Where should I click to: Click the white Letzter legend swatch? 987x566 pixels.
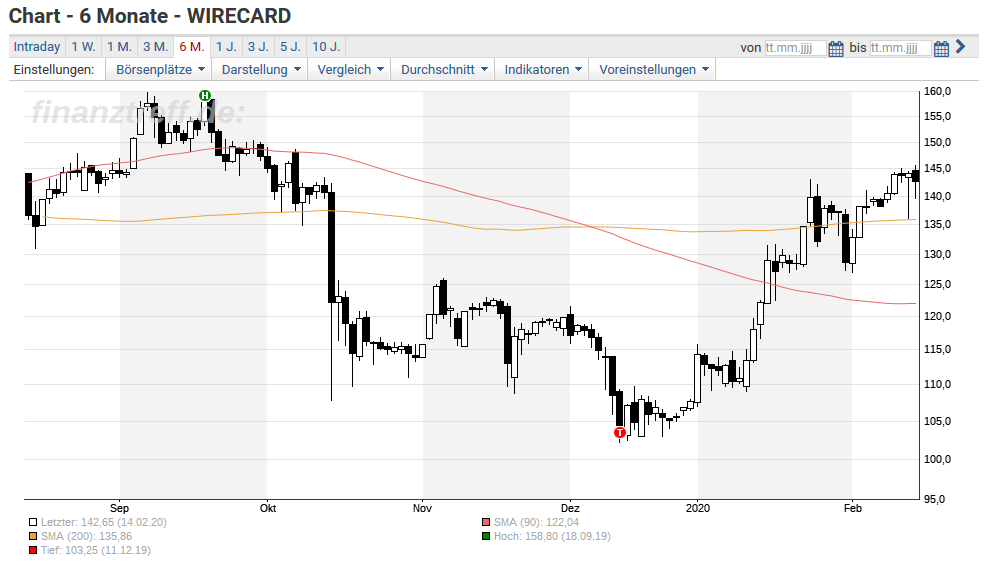pyautogui.click(x=33, y=522)
